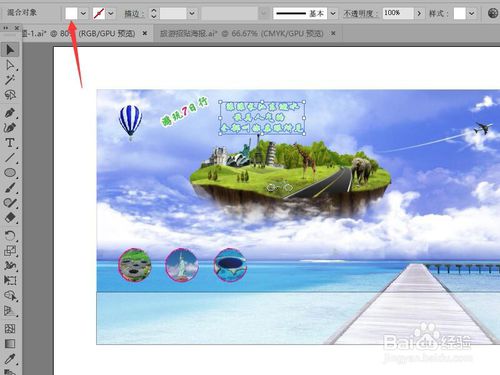Select the Free Transform tool

[x=10, y=280]
